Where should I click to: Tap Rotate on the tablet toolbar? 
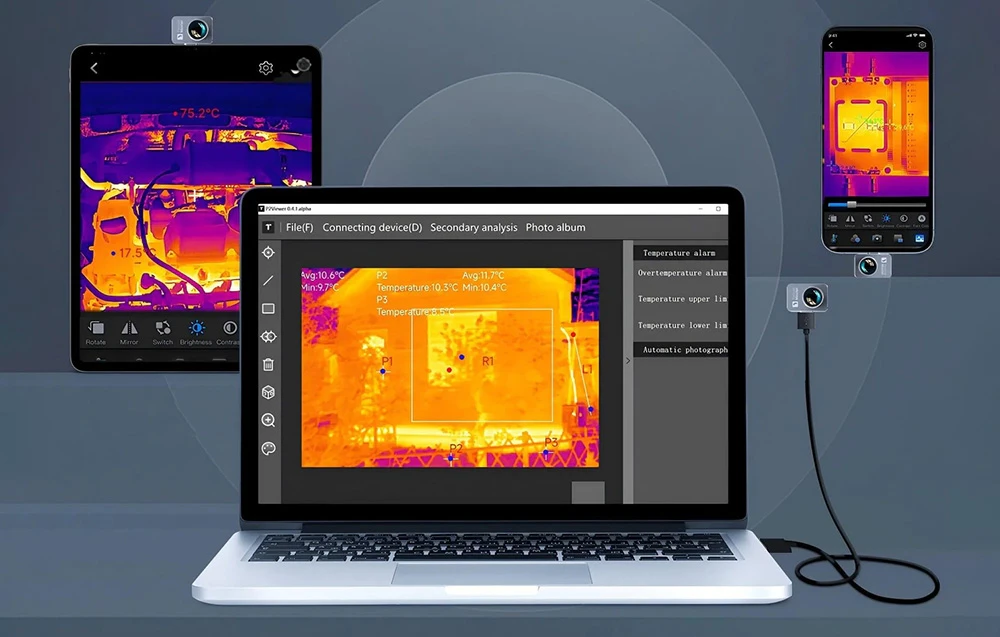pos(96,333)
